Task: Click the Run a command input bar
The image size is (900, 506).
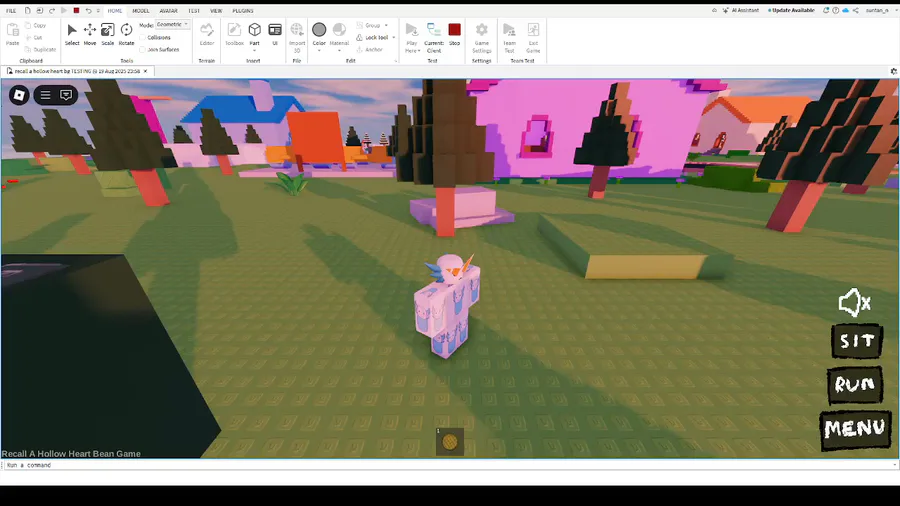Action: [448, 465]
